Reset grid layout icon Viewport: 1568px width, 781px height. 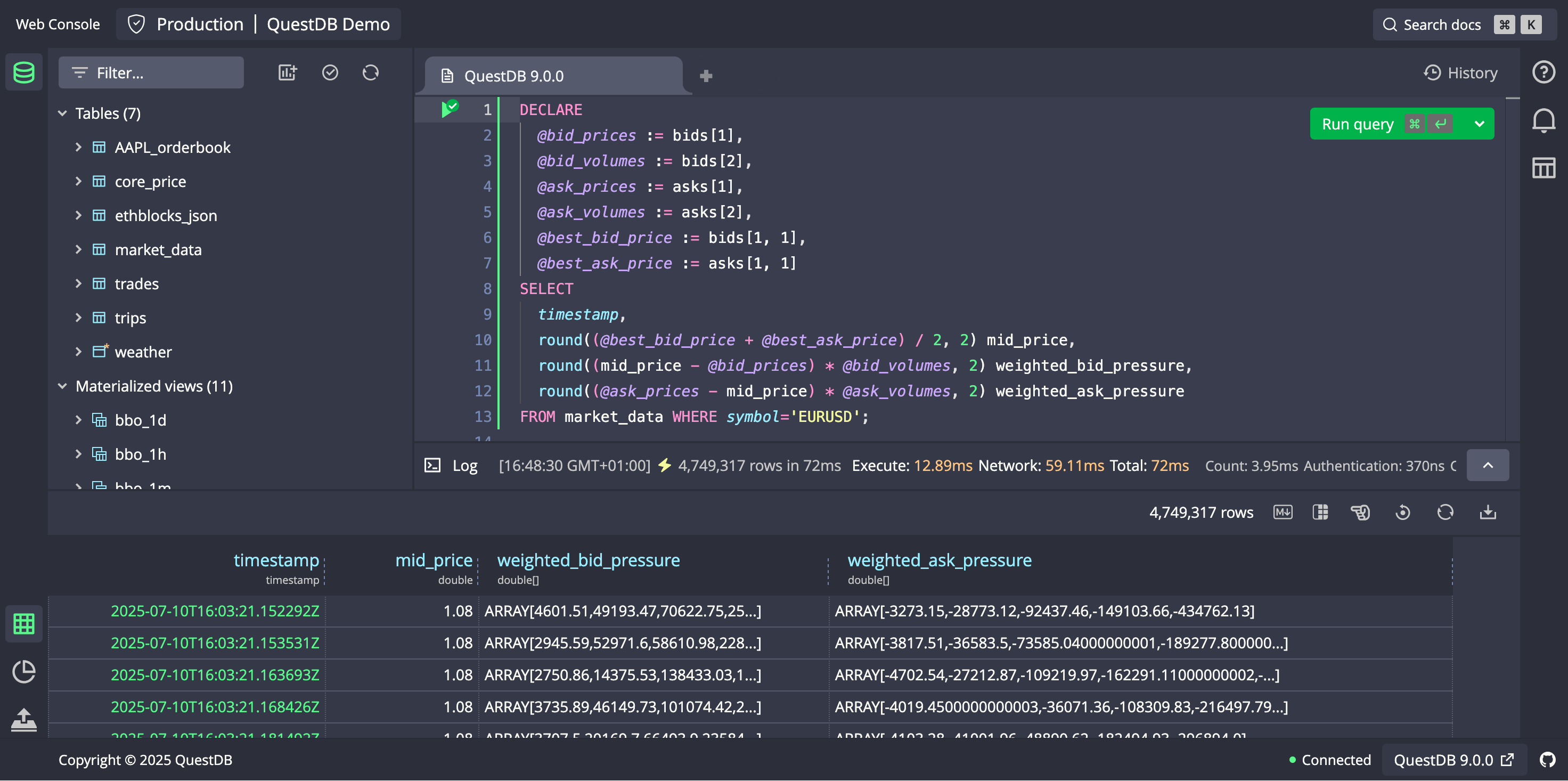[x=1403, y=512]
